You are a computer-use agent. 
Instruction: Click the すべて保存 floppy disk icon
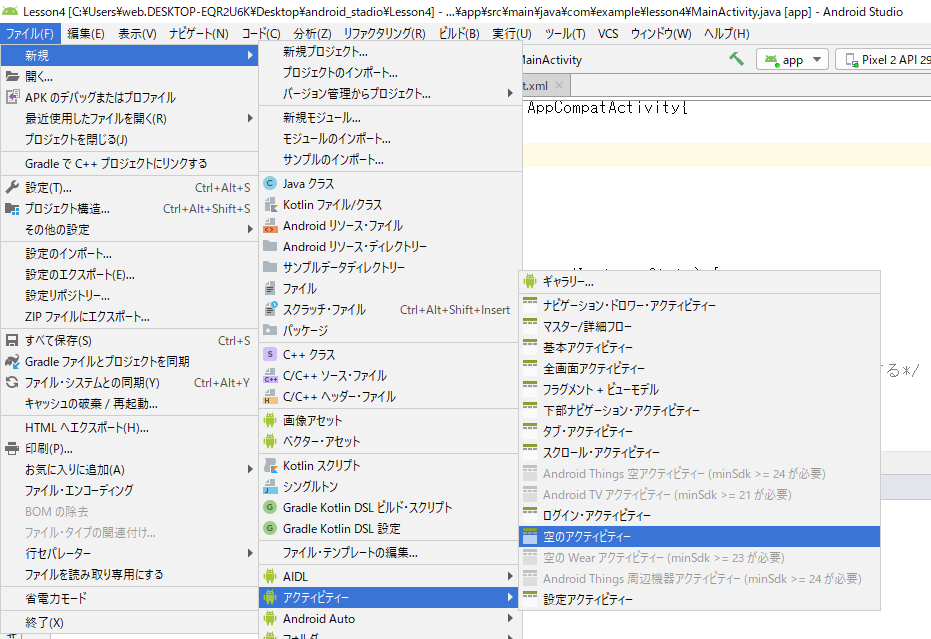coord(12,341)
